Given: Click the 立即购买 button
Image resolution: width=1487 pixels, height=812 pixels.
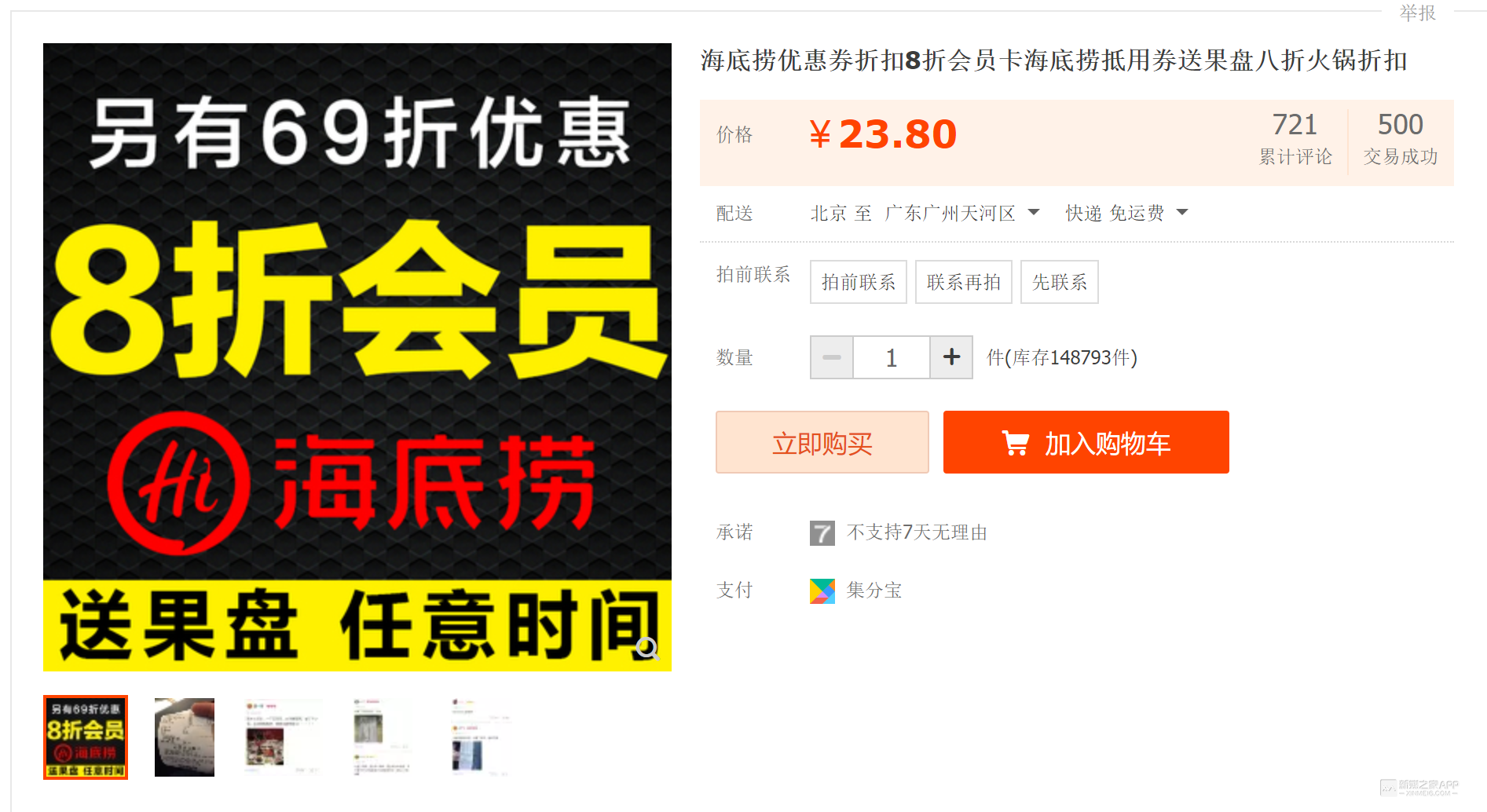Looking at the screenshot, I should coord(822,442).
